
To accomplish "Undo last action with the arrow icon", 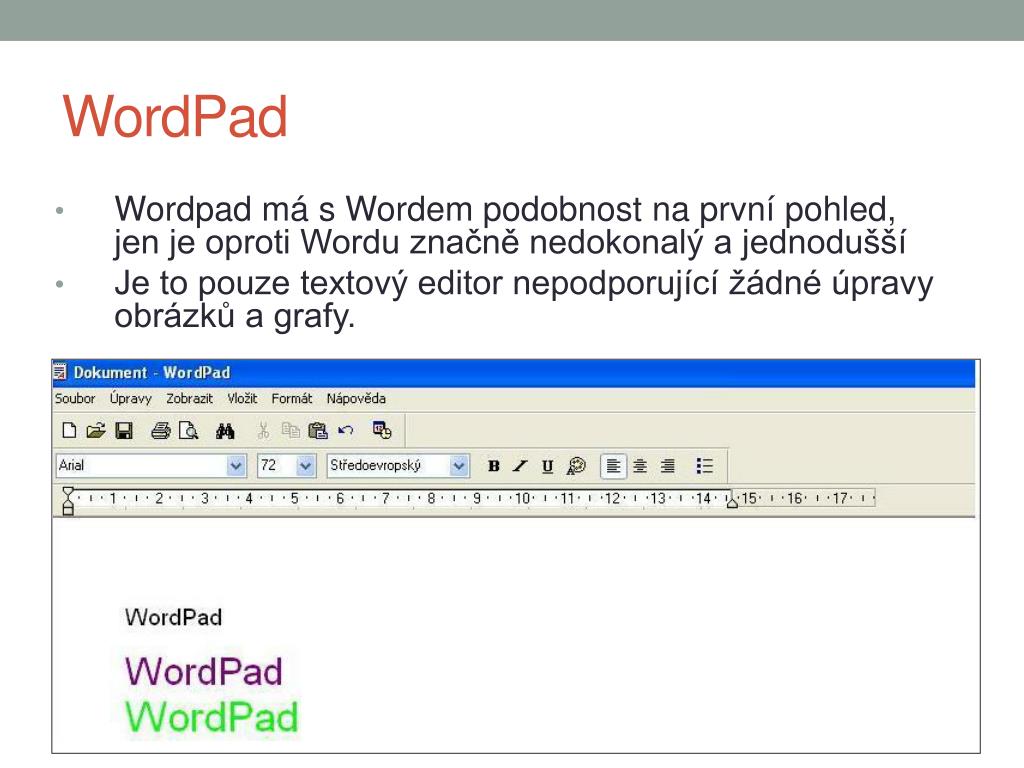I will pos(345,430).
